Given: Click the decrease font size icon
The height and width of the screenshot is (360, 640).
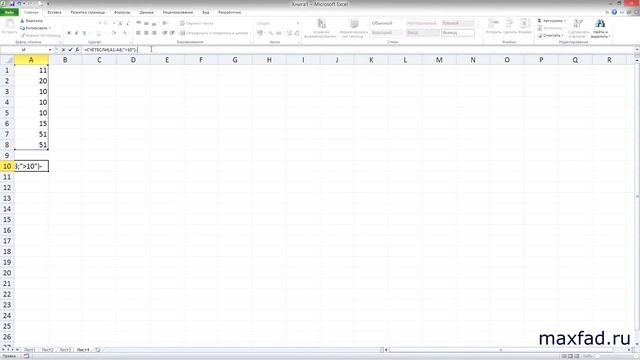Looking at the screenshot, I should [128, 23].
